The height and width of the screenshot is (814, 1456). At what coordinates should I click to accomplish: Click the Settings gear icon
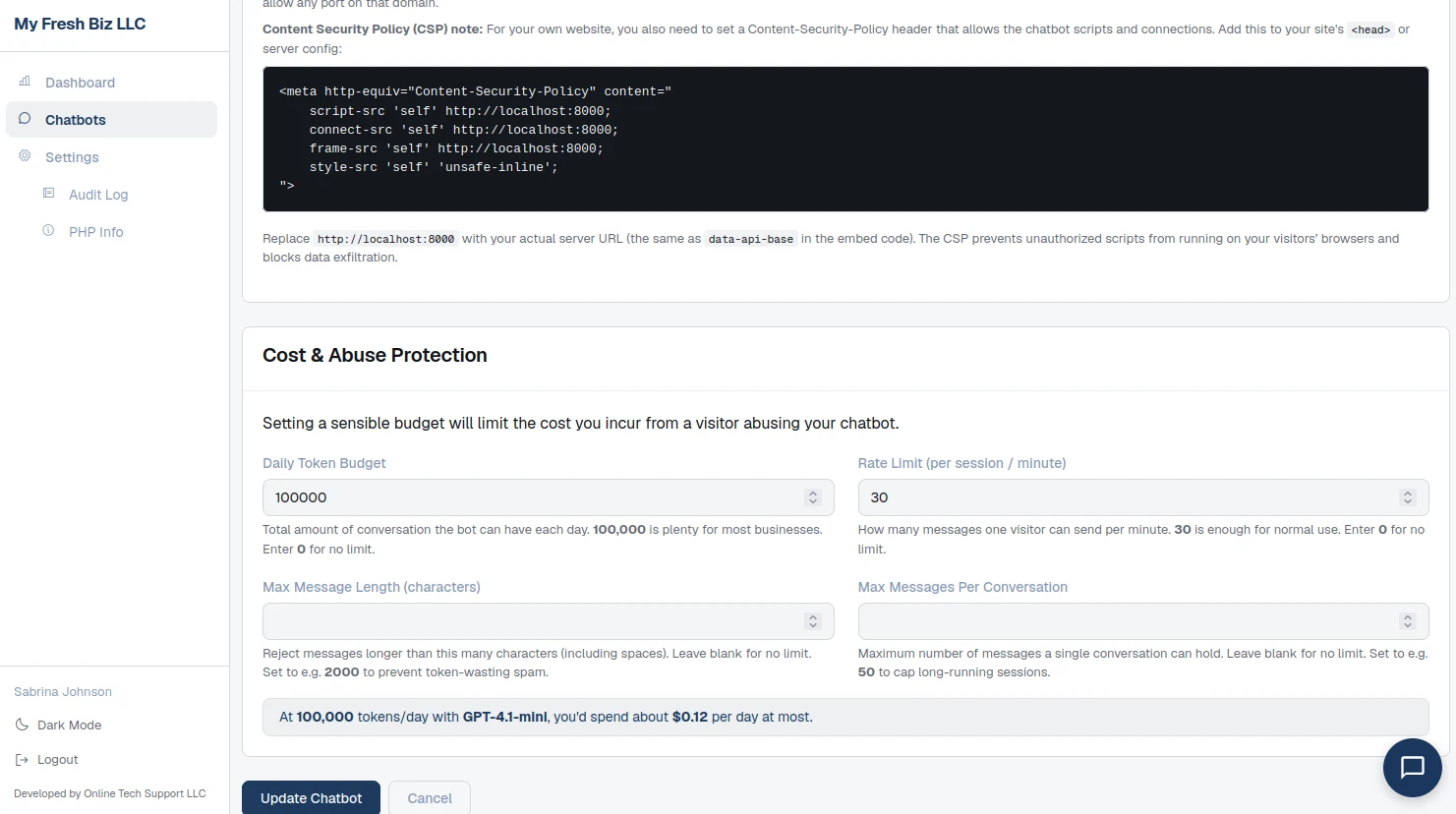coord(25,156)
